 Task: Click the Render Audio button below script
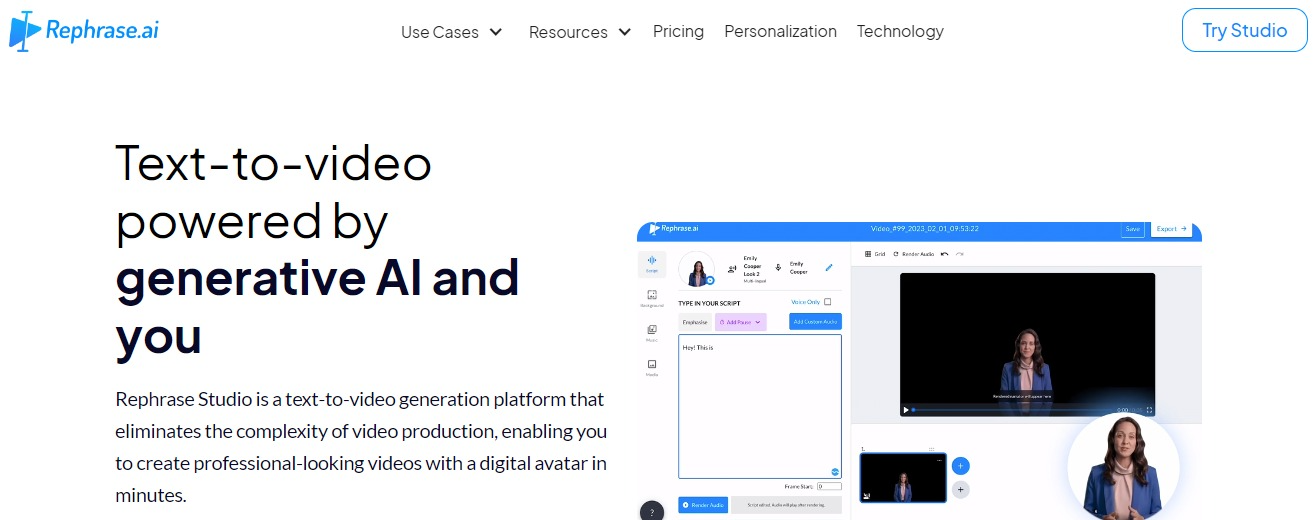[703, 505]
